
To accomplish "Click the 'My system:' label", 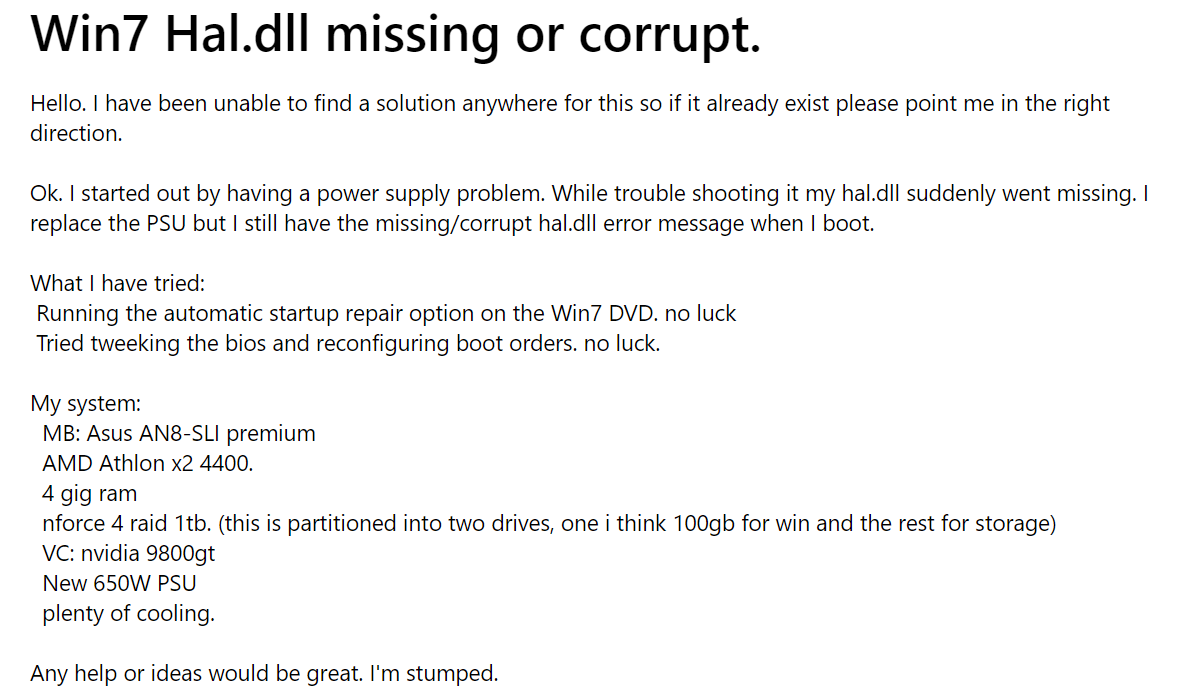I will [x=86, y=404].
